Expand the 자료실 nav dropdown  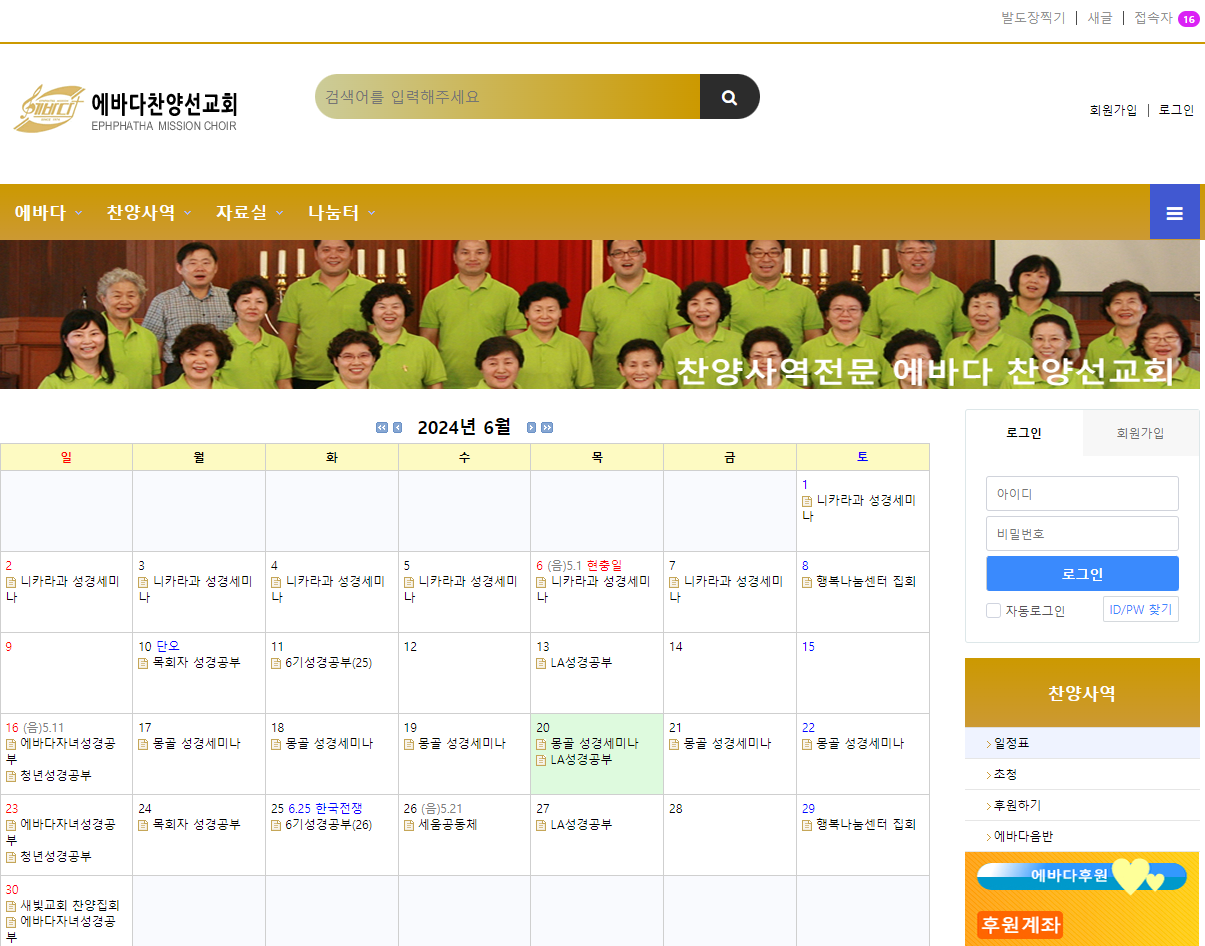point(249,212)
